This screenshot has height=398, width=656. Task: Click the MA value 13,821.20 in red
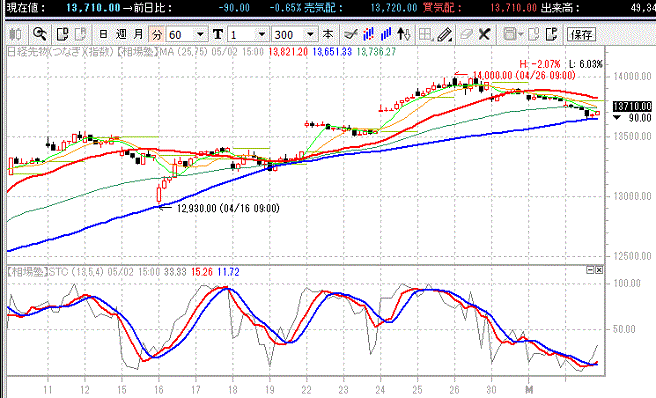tap(288, 52)
